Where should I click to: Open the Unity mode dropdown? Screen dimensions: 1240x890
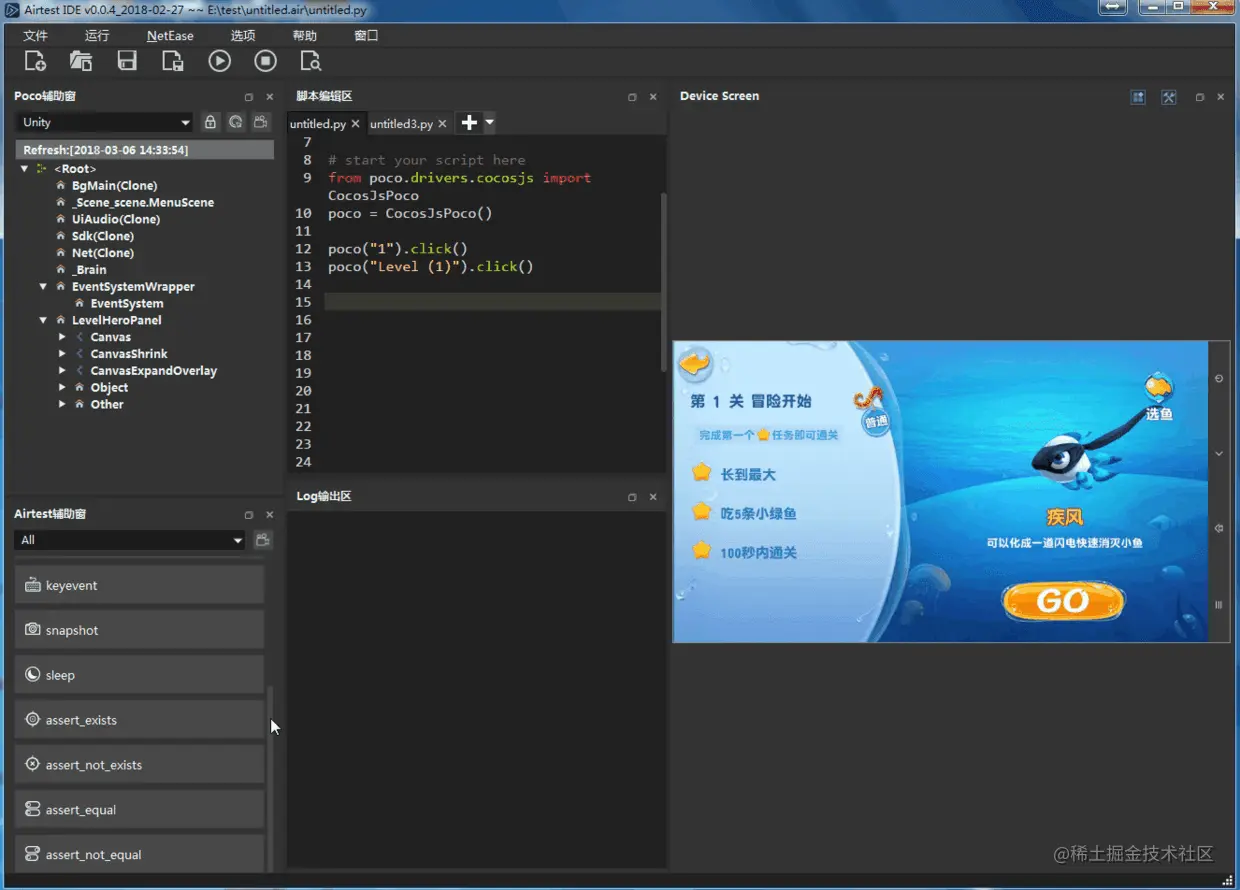coord(104,122)
